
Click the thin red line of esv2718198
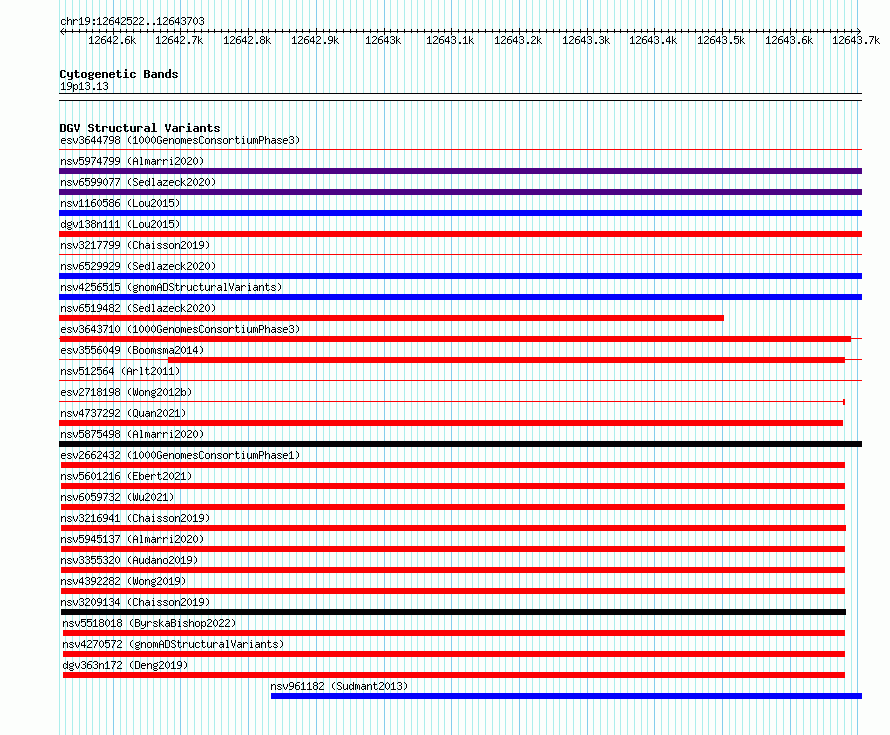(x=452, y=402)
